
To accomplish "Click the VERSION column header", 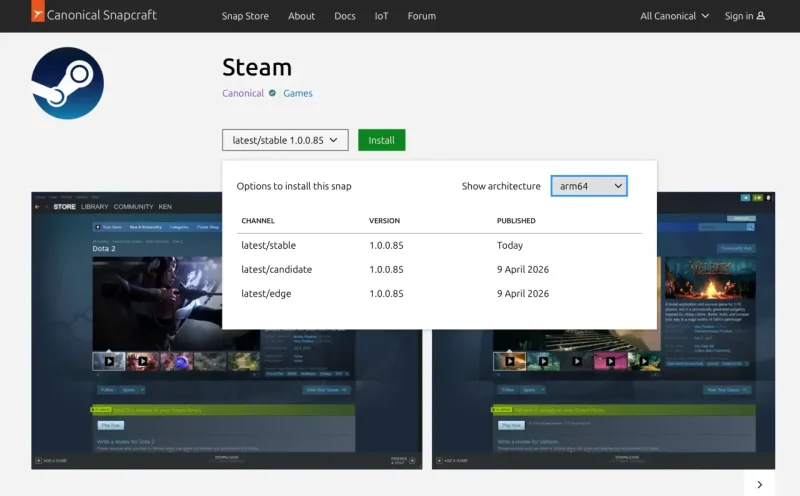I will [384, 220].
